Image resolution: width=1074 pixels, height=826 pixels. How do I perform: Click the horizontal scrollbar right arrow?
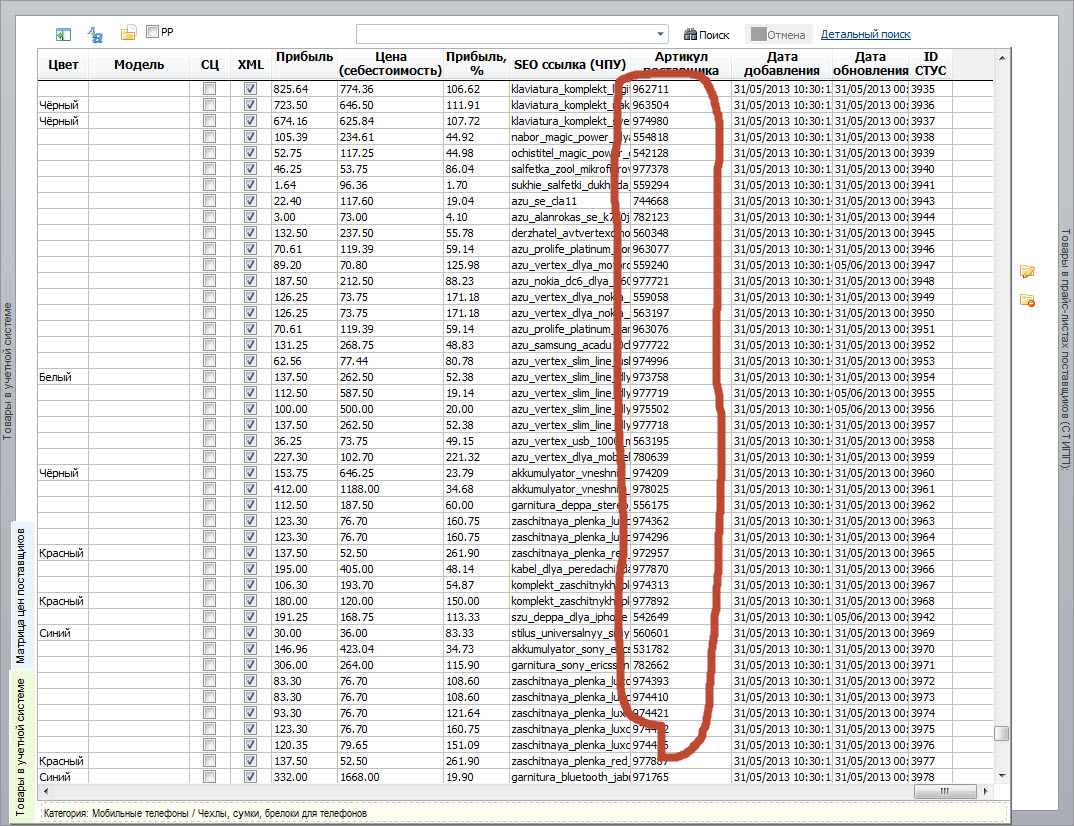[986, 791]
